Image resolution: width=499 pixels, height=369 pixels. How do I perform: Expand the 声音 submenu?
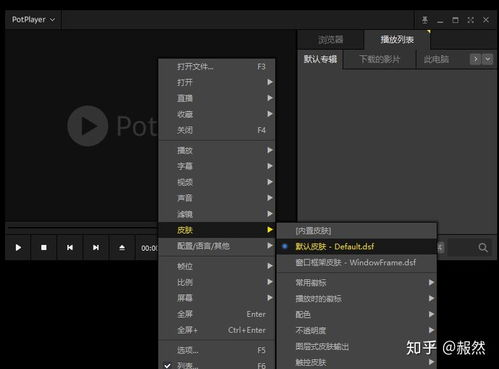pos(217,198)
